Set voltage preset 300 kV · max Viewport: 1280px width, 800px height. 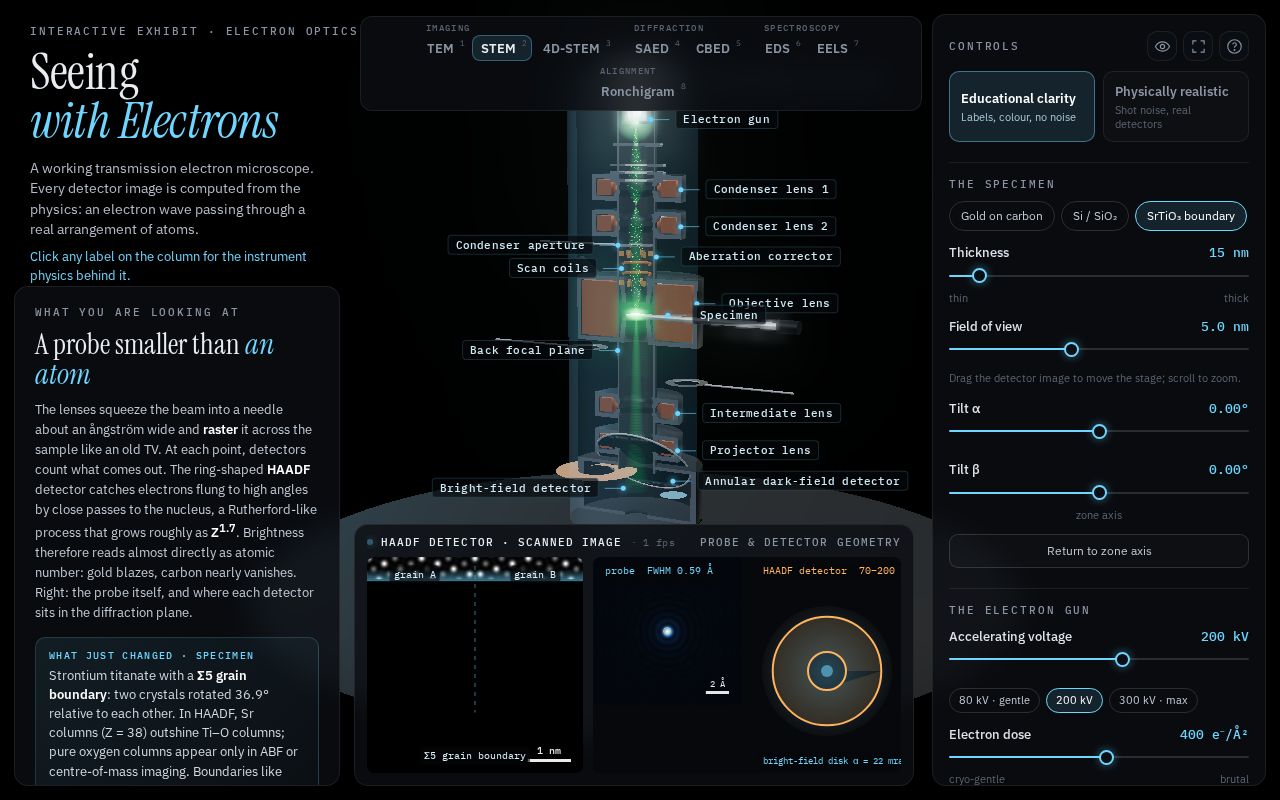tap(1153, 700)
